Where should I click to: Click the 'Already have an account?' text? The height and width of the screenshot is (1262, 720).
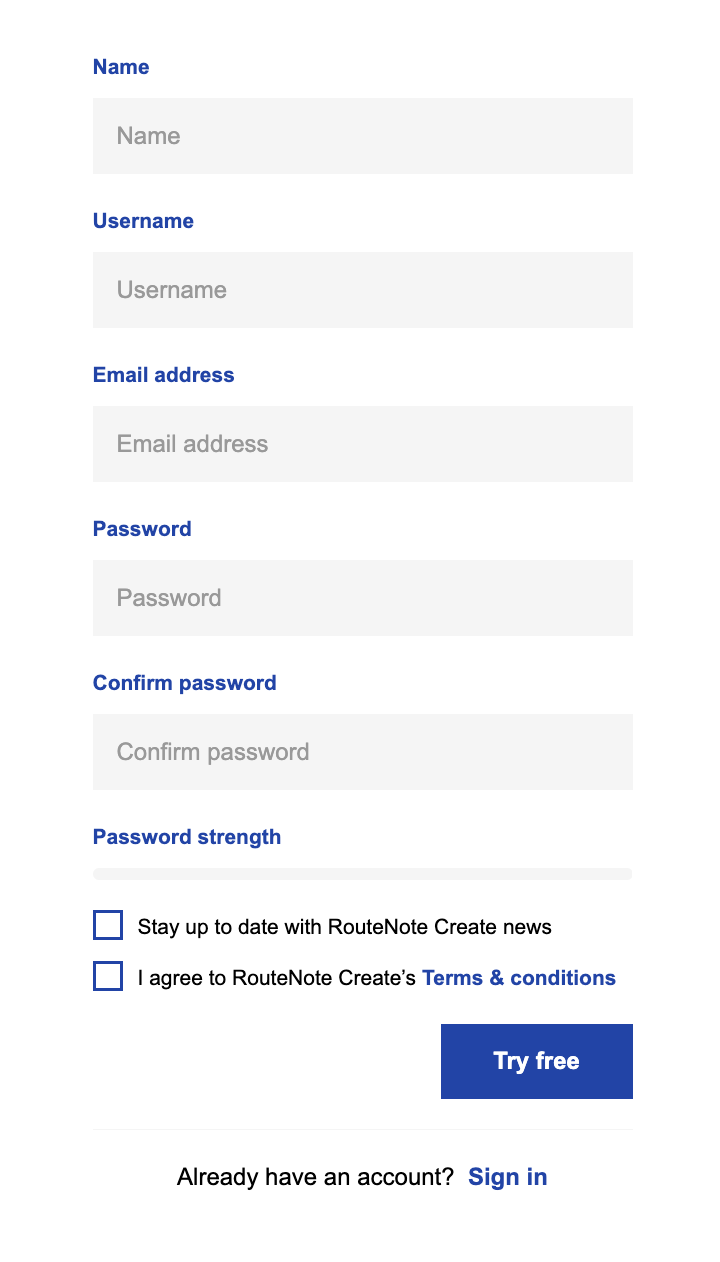coord(315,1177)
